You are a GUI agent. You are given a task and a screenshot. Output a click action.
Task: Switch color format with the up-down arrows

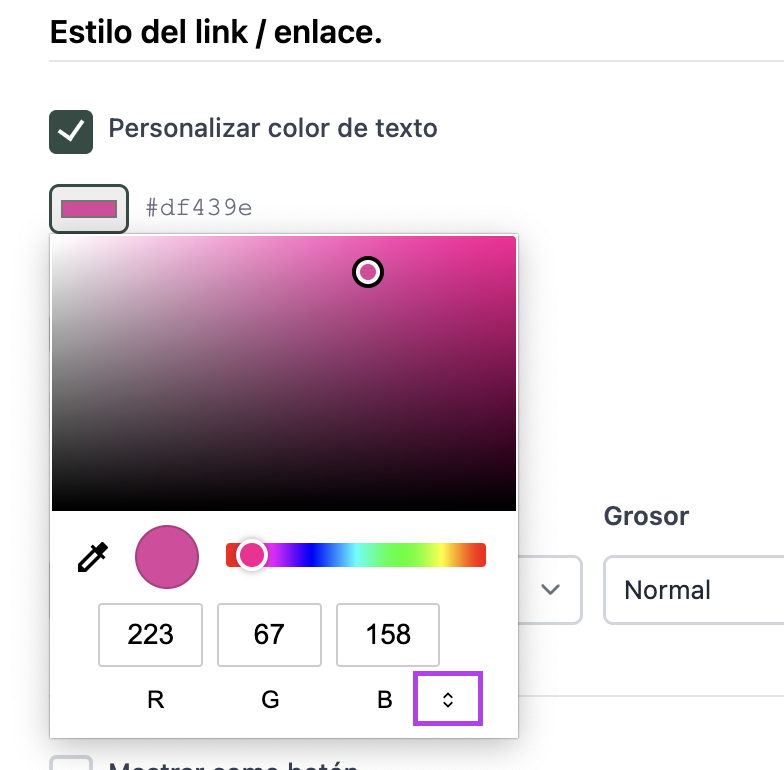pos(448,700)
